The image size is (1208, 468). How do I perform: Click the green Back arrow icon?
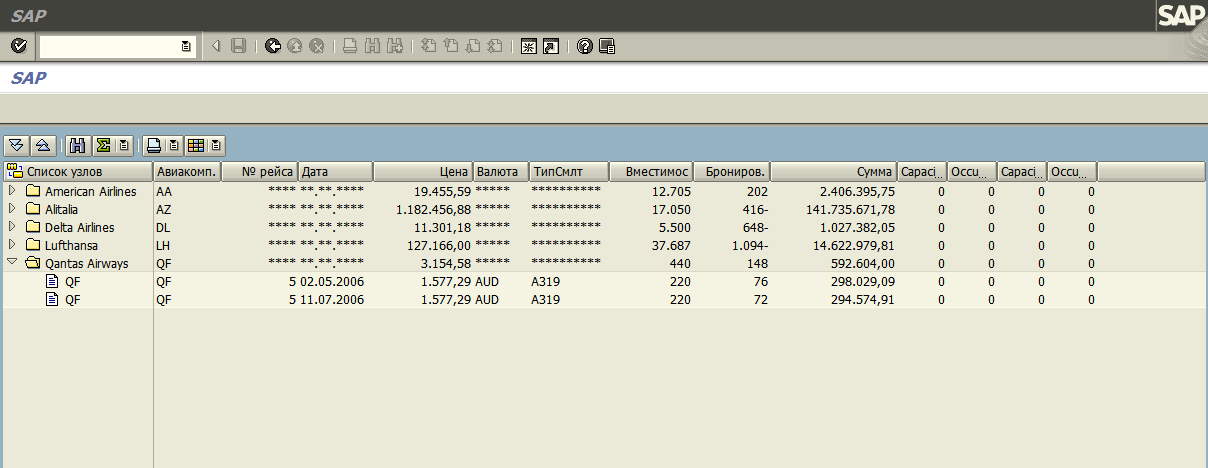273,46
